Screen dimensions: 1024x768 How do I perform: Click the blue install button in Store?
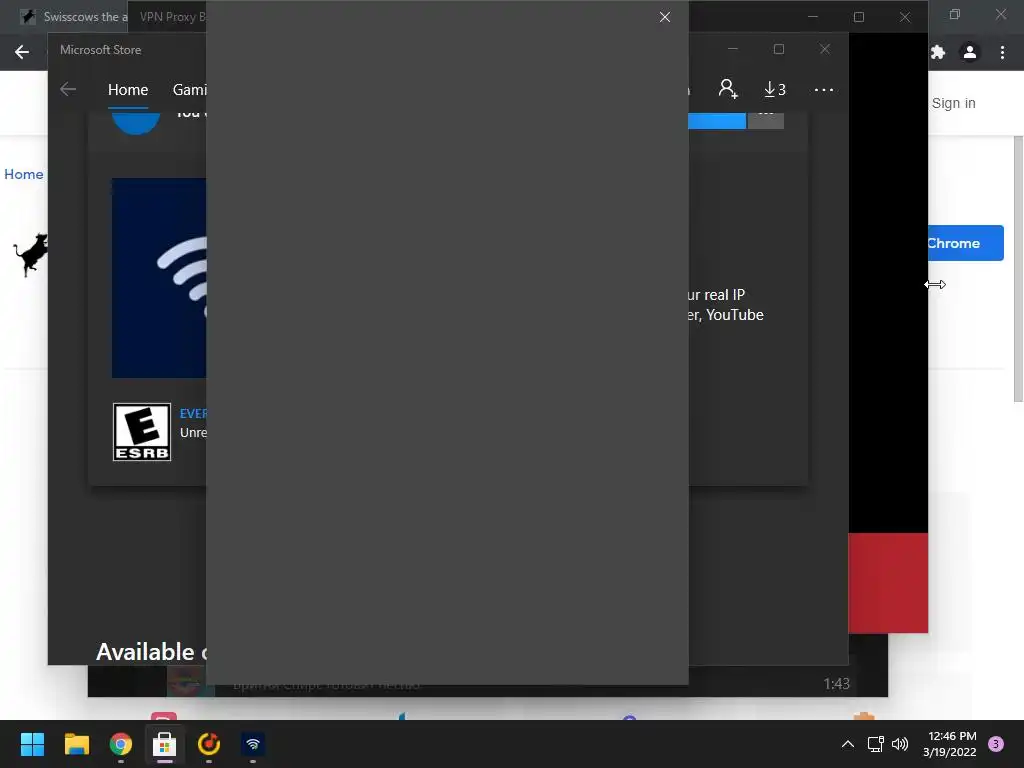(717, 121)
